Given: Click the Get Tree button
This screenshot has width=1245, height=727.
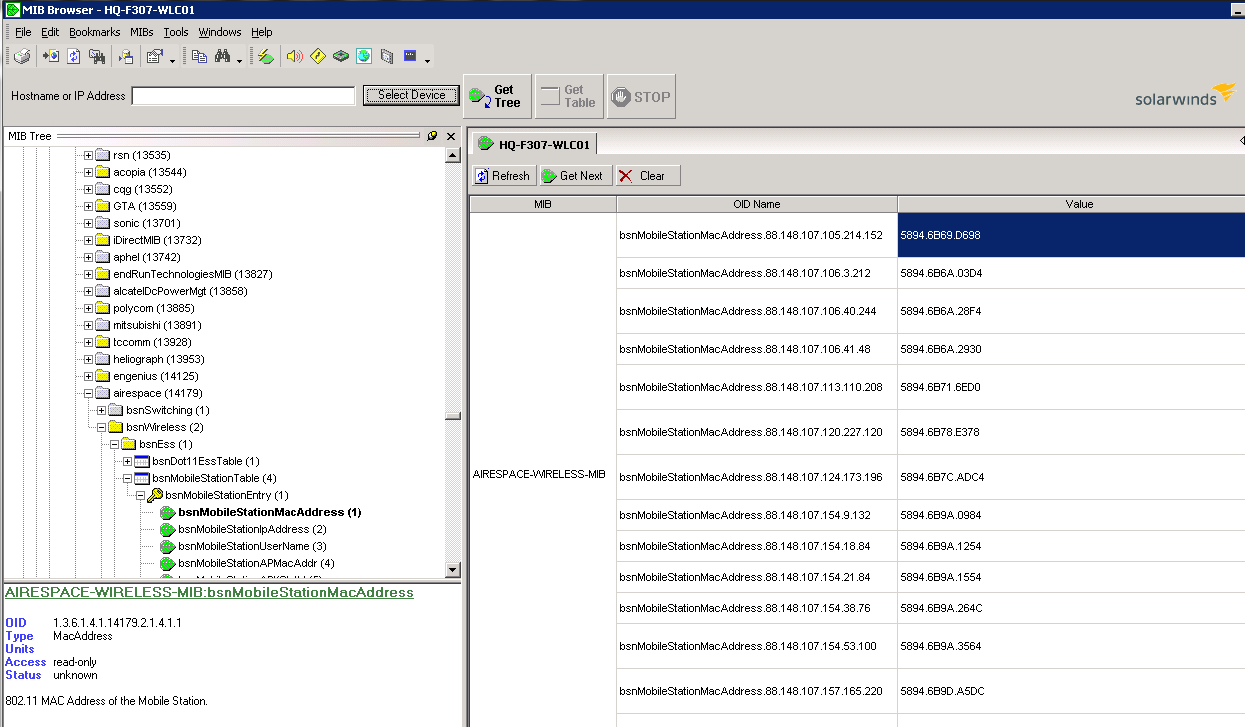Looking at the screenshot, I should point(497,96).
